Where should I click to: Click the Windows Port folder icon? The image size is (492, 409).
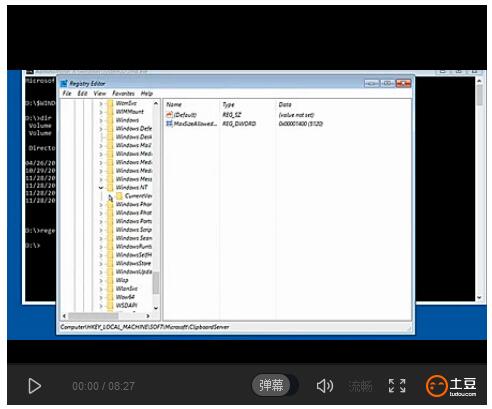click(x=110, y=221)
